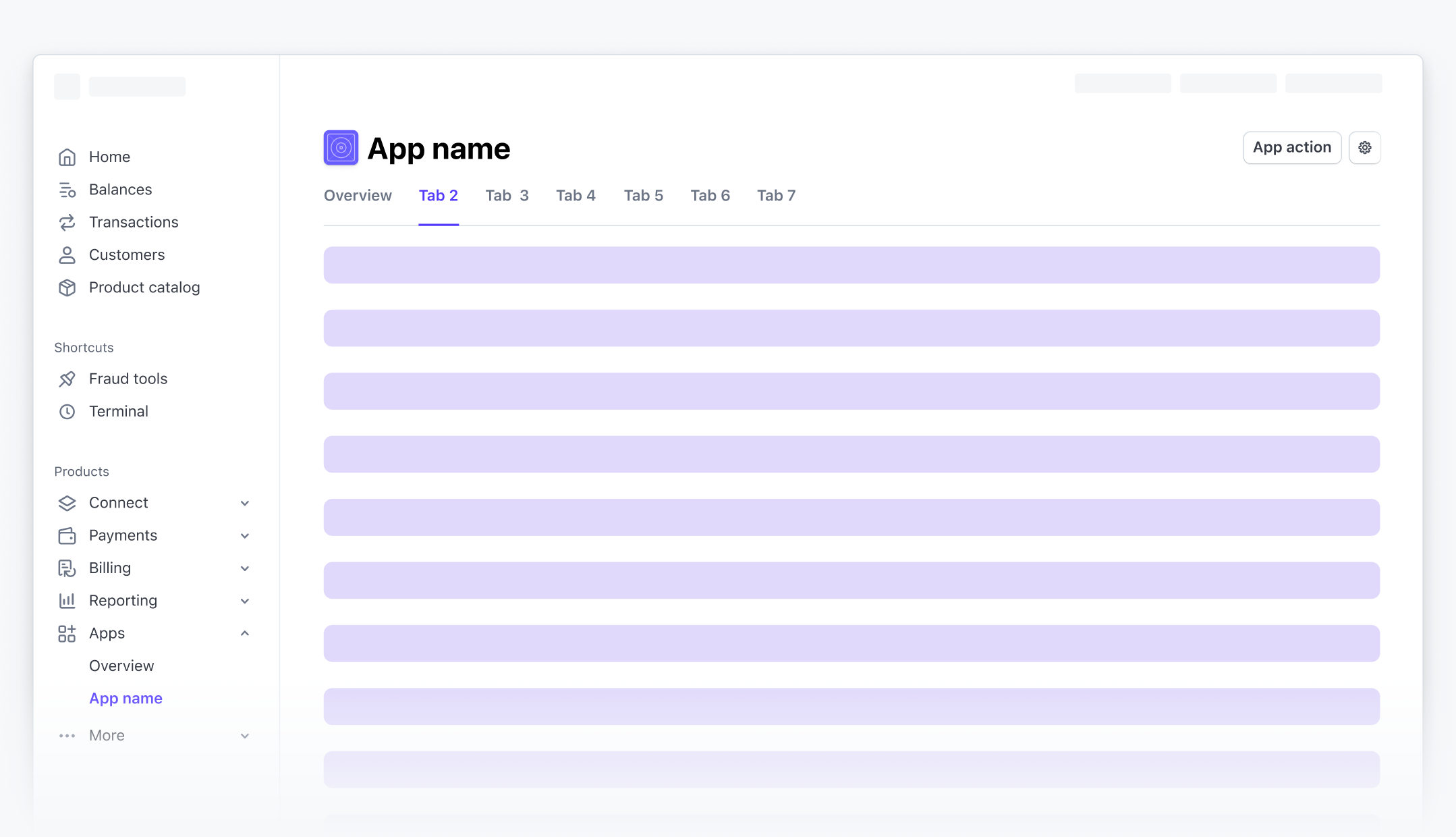This screenshot has width=1456, height=837.
Task: Expand the Reporting chevron
Action: coord(245,601)
